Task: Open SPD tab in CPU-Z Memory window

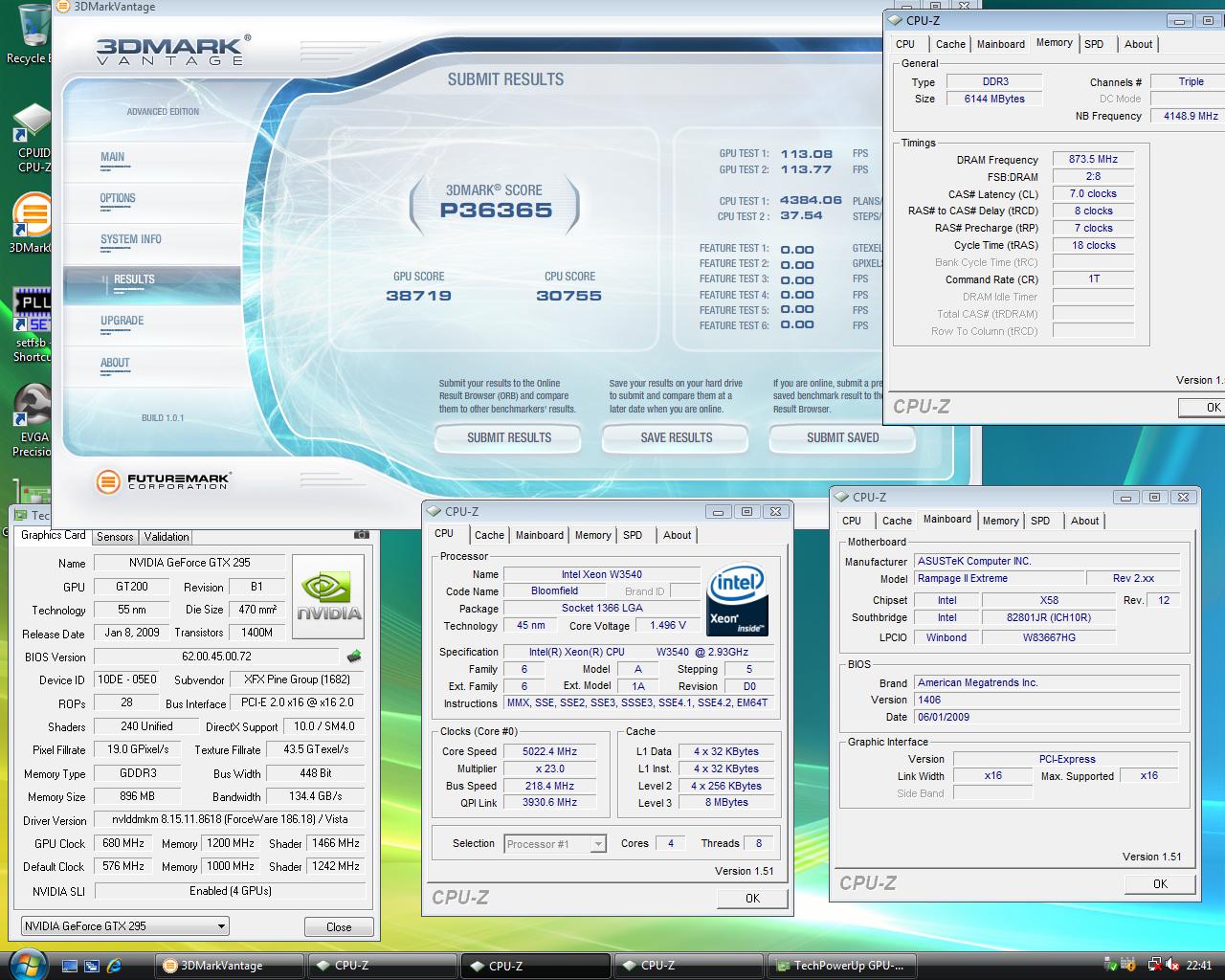Action: (1094, 44)
